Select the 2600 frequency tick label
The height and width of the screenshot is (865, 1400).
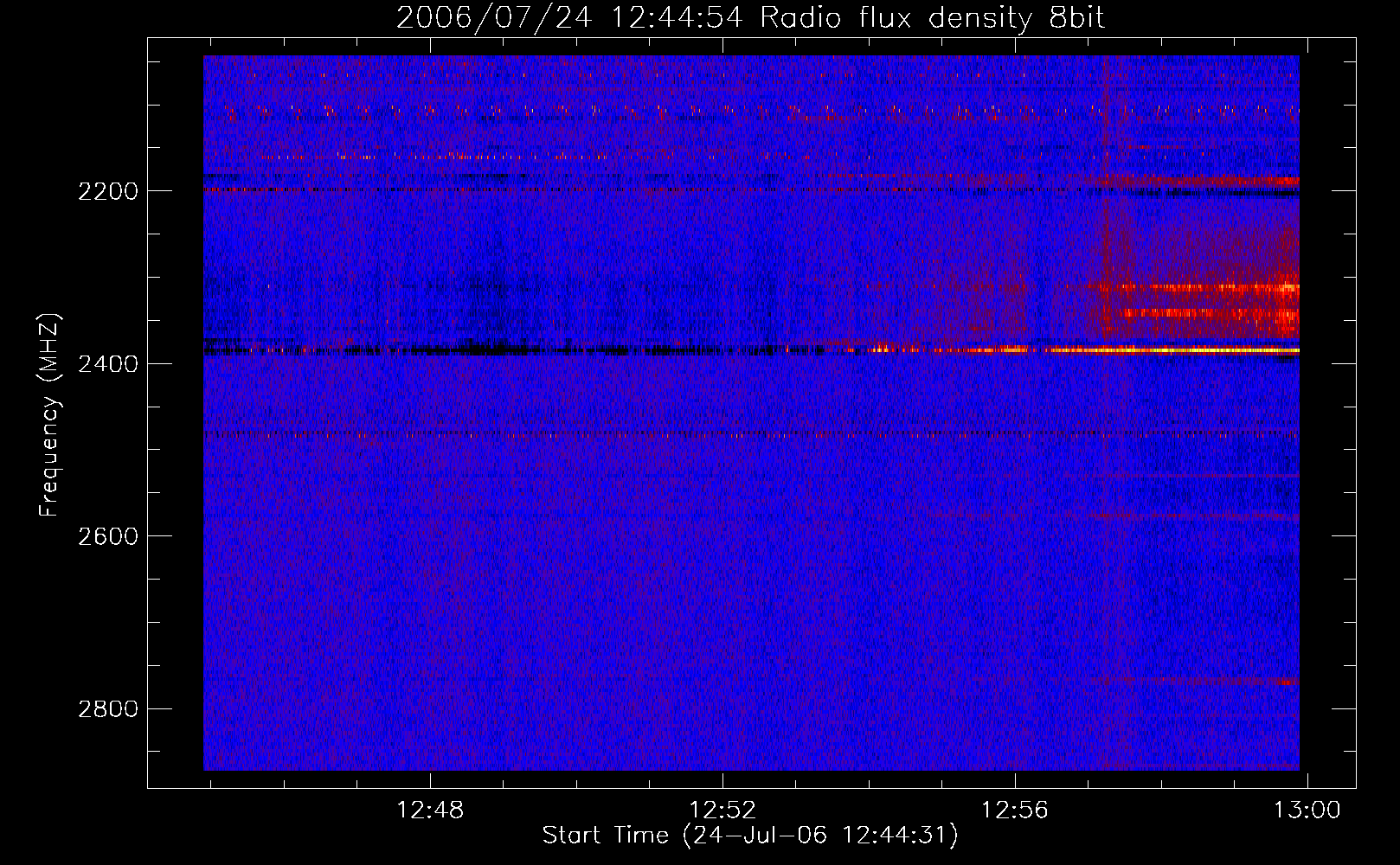click(x=108, y=536)
